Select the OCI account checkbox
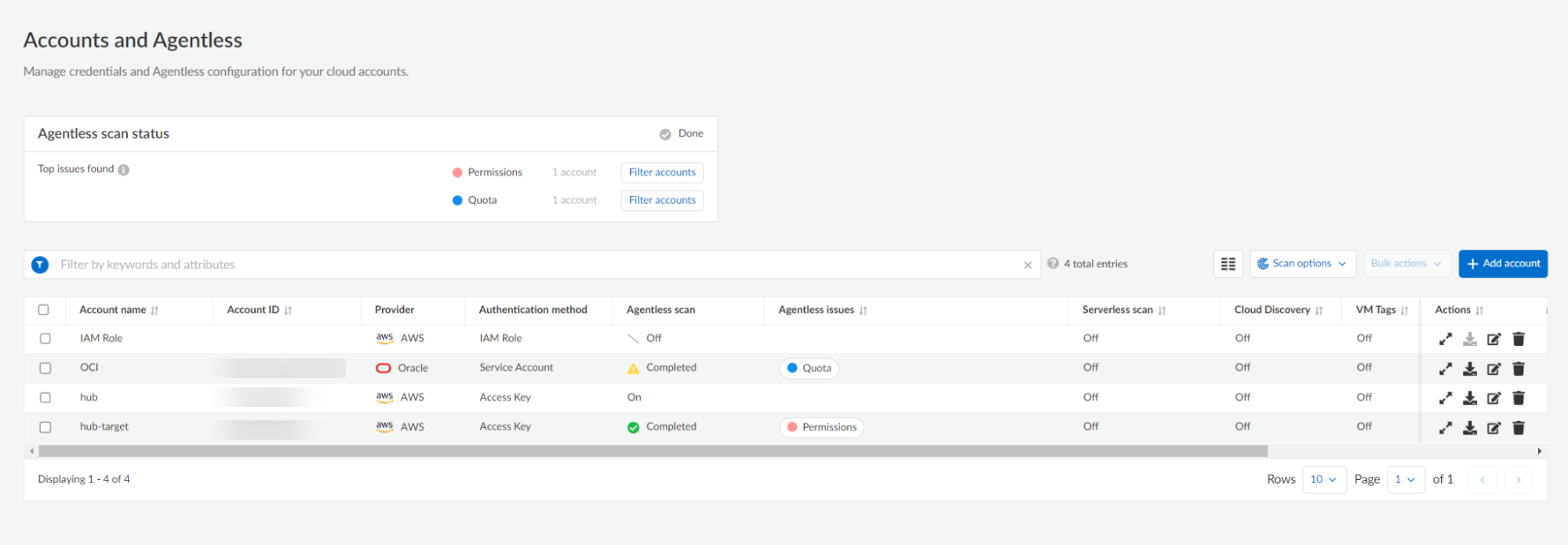1568x545 pixels. 45,368
